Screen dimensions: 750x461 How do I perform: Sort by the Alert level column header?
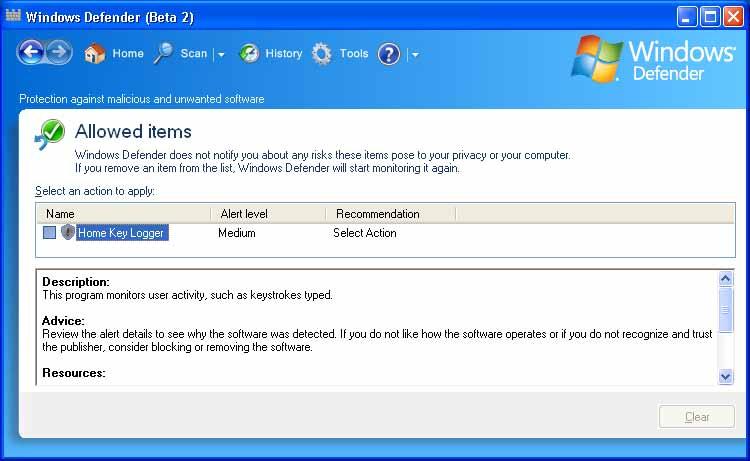(x=268, y=214)
